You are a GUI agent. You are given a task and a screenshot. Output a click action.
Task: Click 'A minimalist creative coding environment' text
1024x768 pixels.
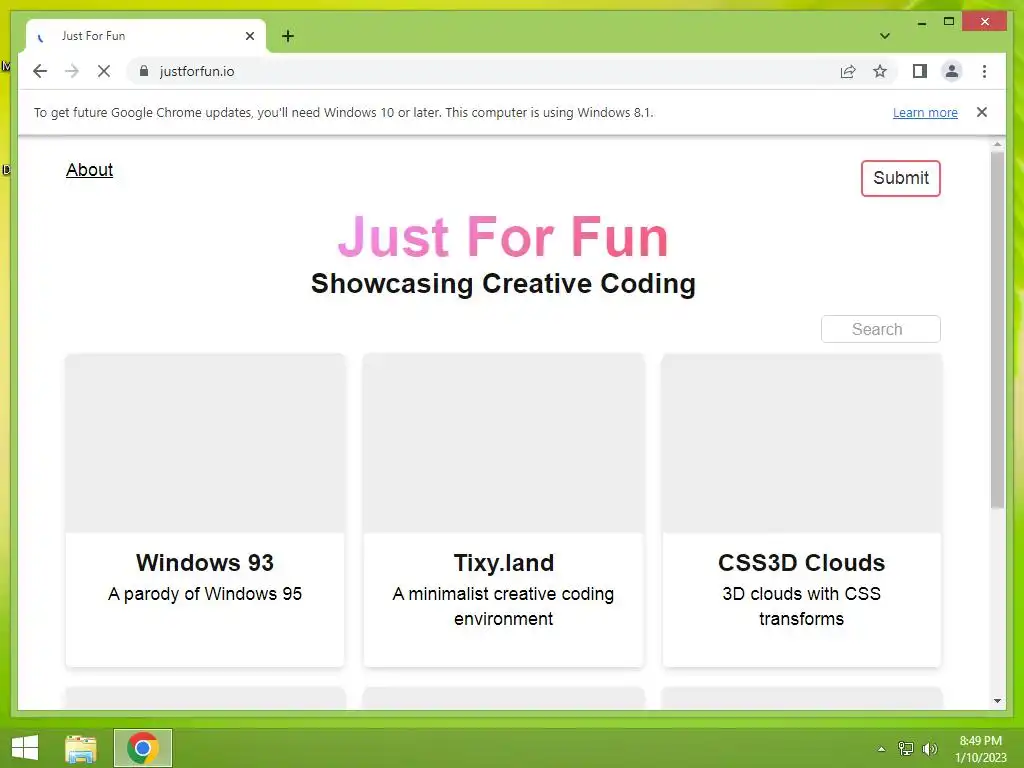504,606
